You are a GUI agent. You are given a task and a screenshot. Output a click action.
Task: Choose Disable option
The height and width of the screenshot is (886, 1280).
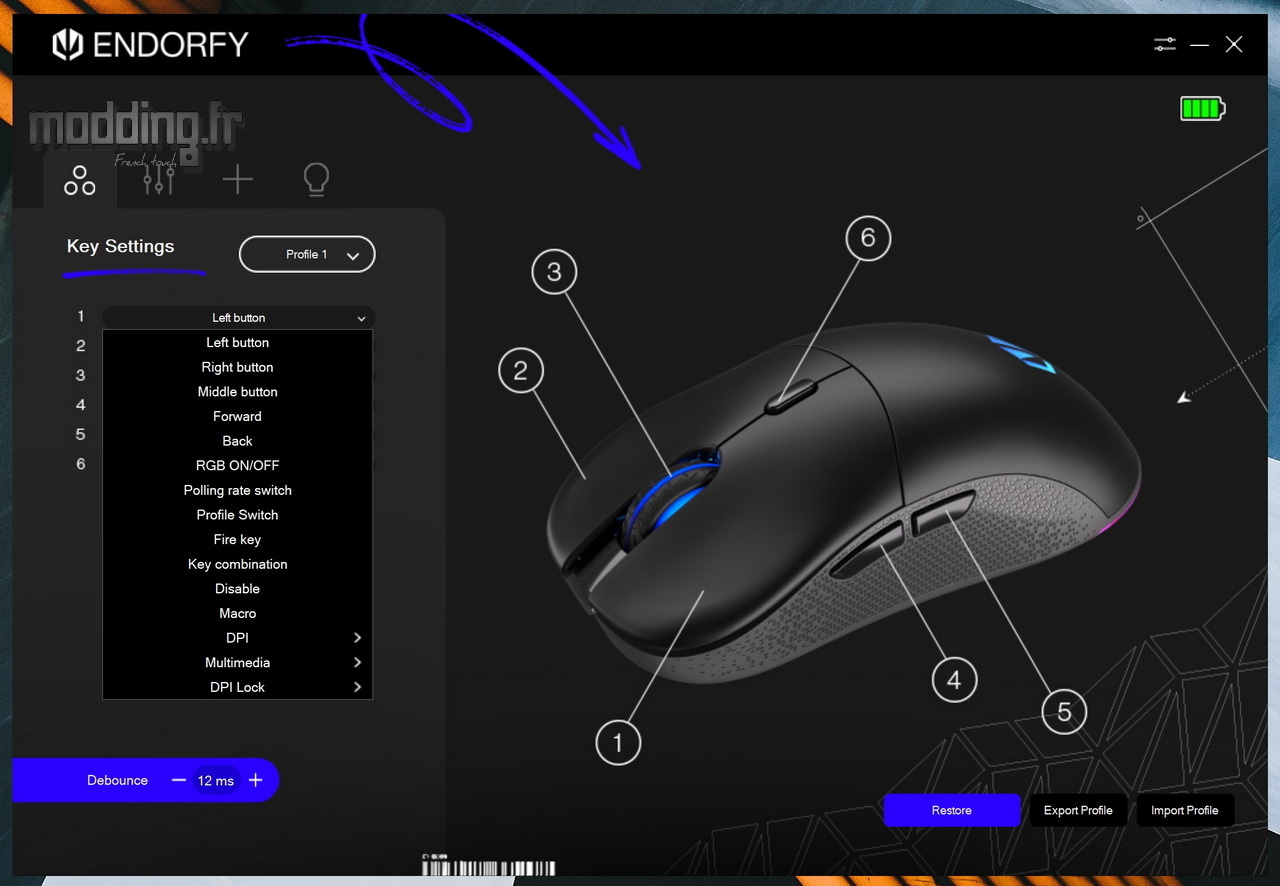238,589
